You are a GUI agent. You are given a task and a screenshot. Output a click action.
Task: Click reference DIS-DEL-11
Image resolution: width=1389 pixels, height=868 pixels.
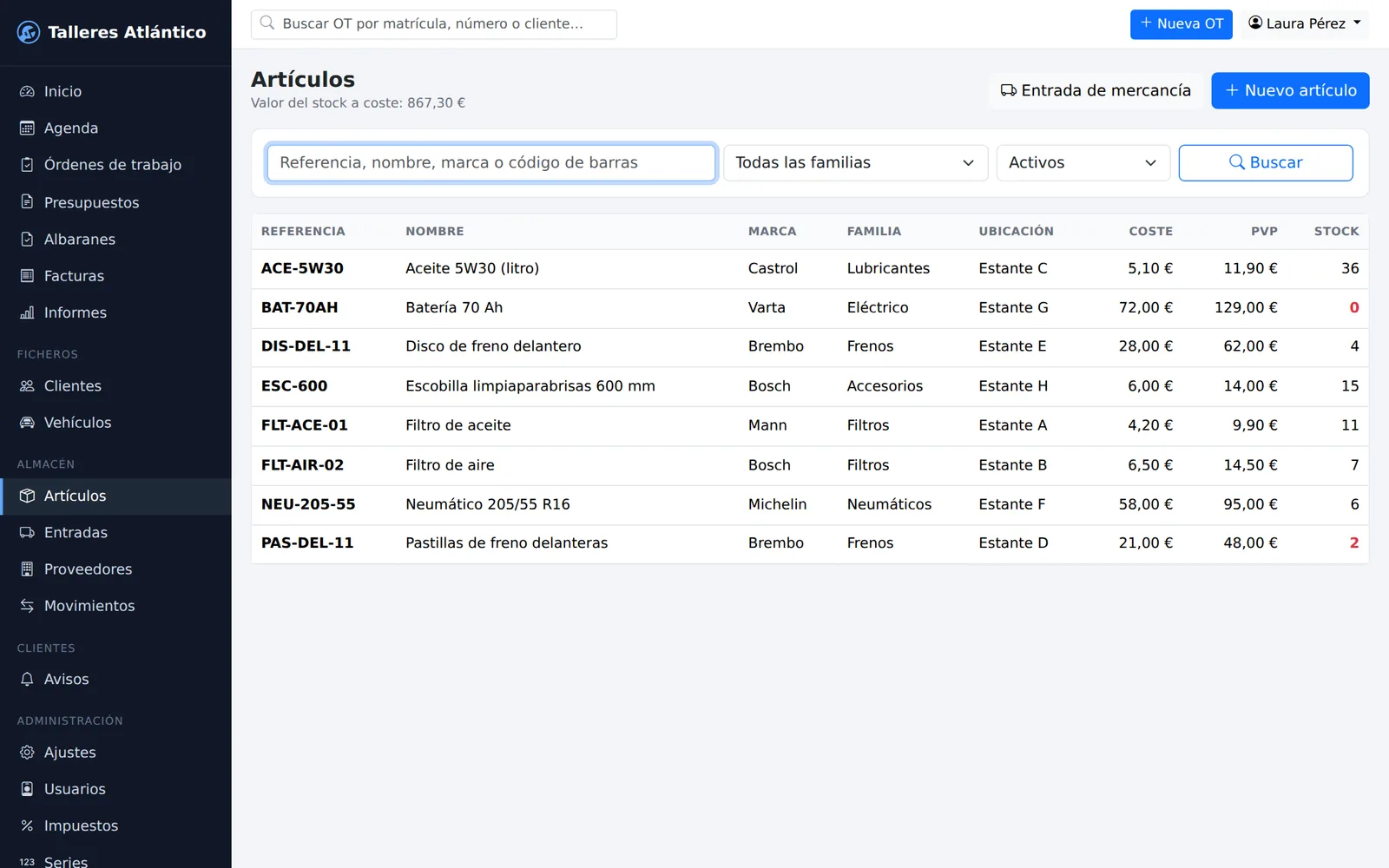point(306,346)
